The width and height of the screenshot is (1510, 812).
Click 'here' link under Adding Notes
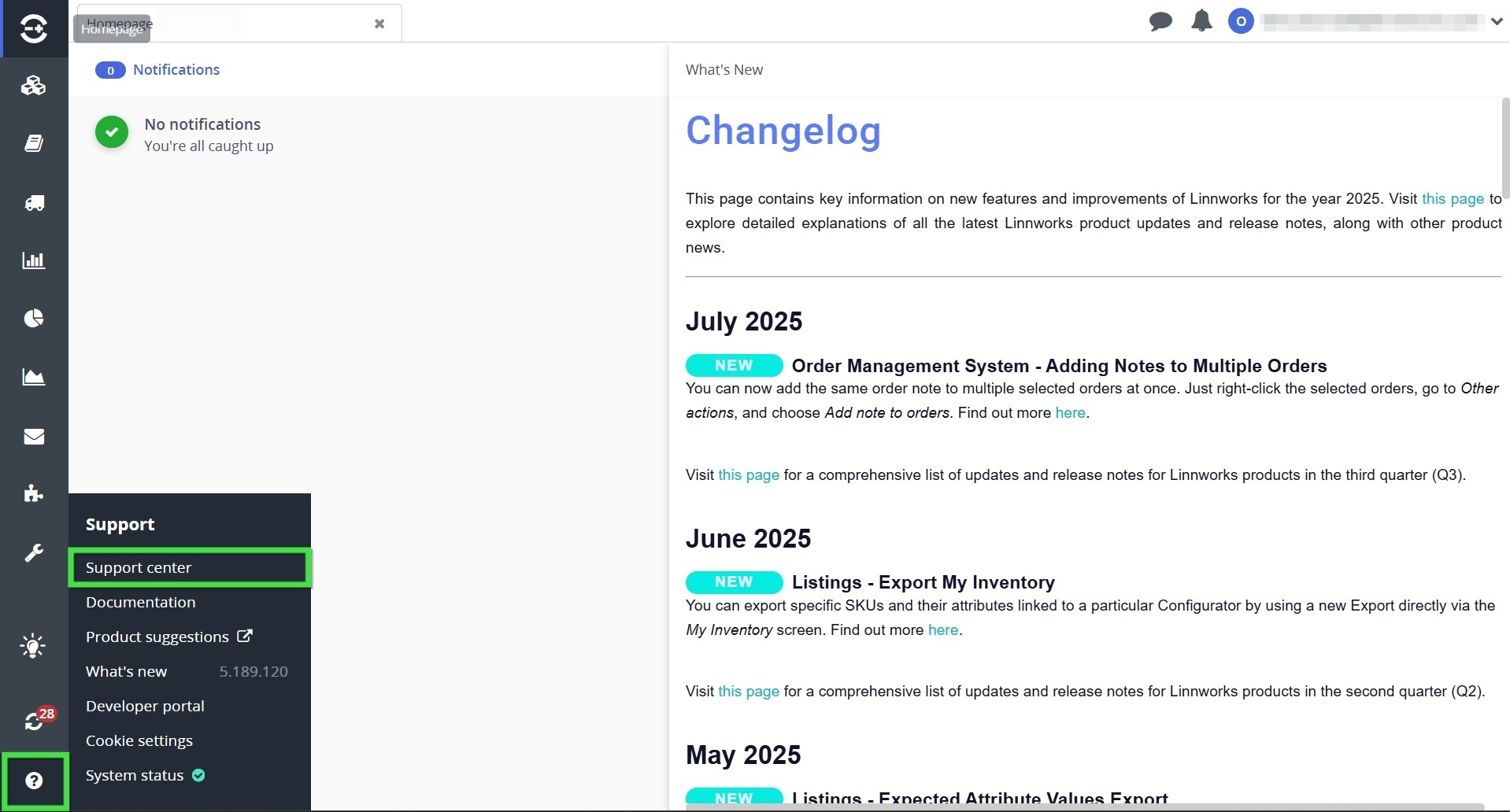(1070, 412)
